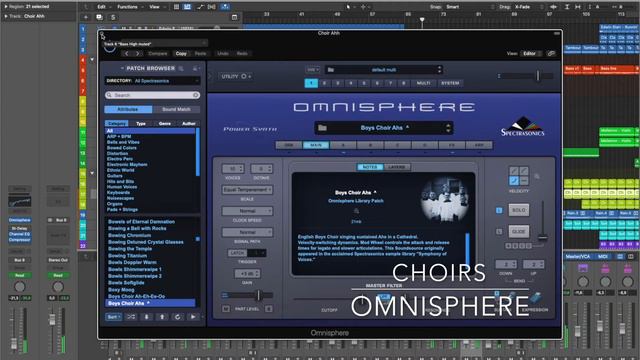This screenshot has height=360, width=640.
Task: Step to next patch with down arrow
Action: point(147,317)
